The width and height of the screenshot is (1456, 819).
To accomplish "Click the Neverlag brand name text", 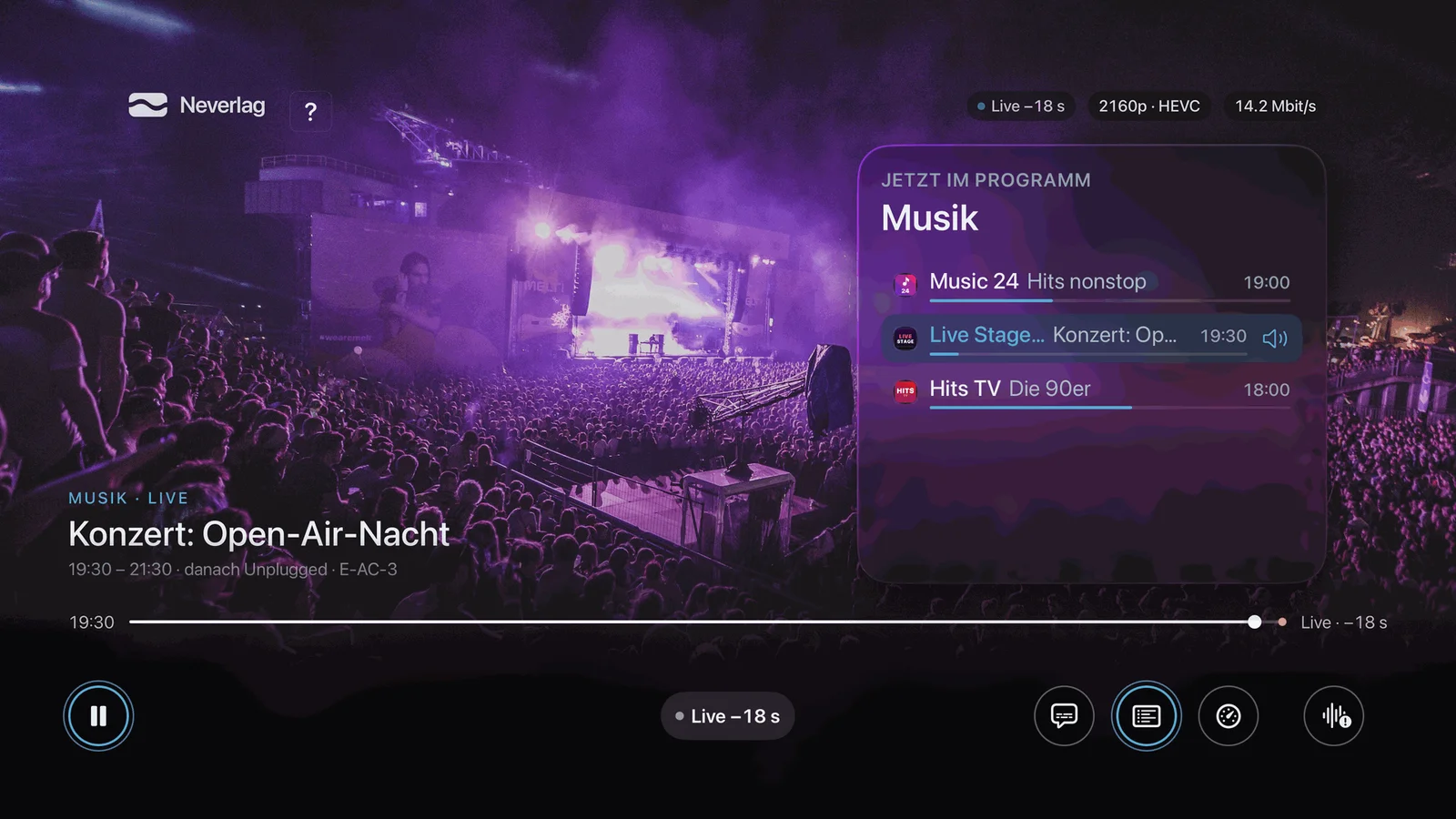I will coord(222,106).
